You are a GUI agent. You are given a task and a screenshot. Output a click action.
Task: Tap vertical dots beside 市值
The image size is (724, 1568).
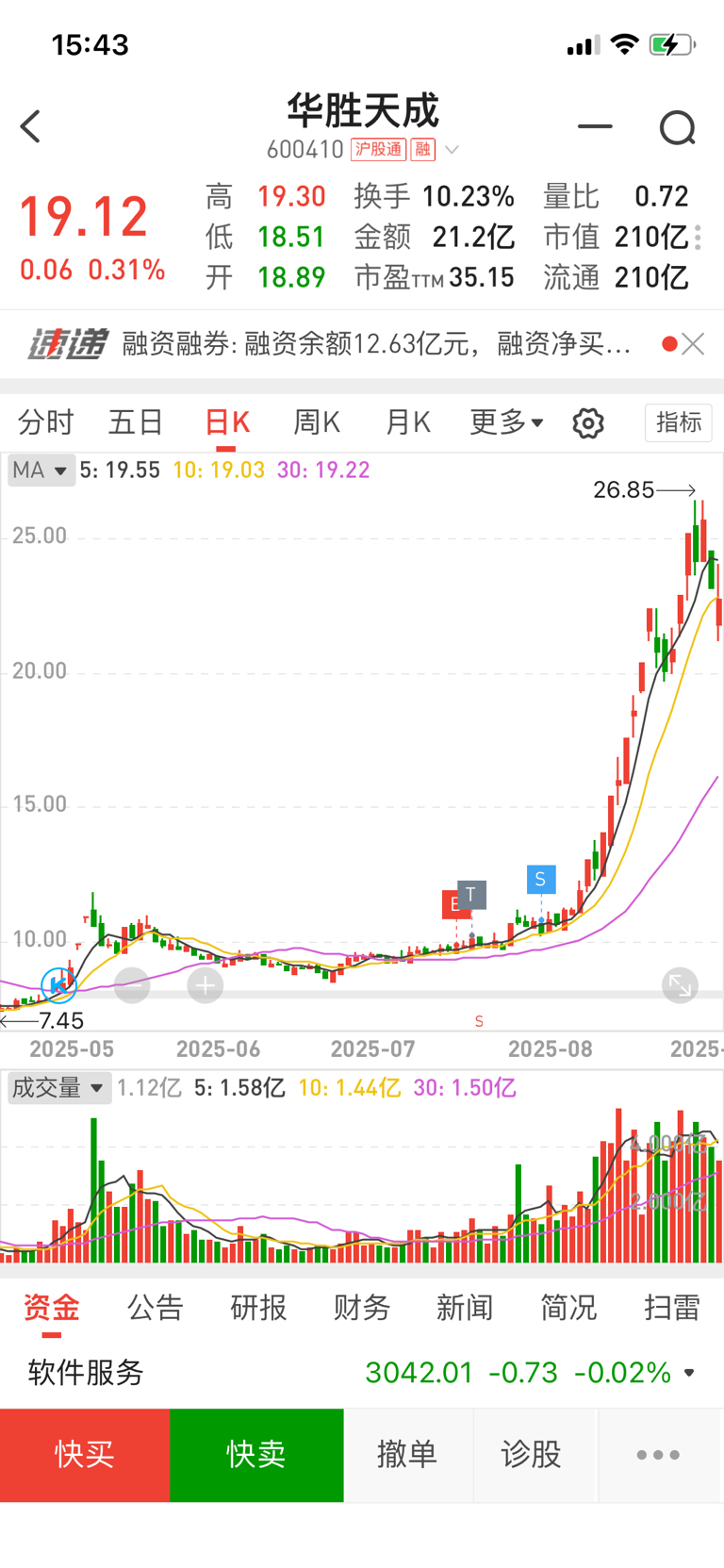(698, 238)
